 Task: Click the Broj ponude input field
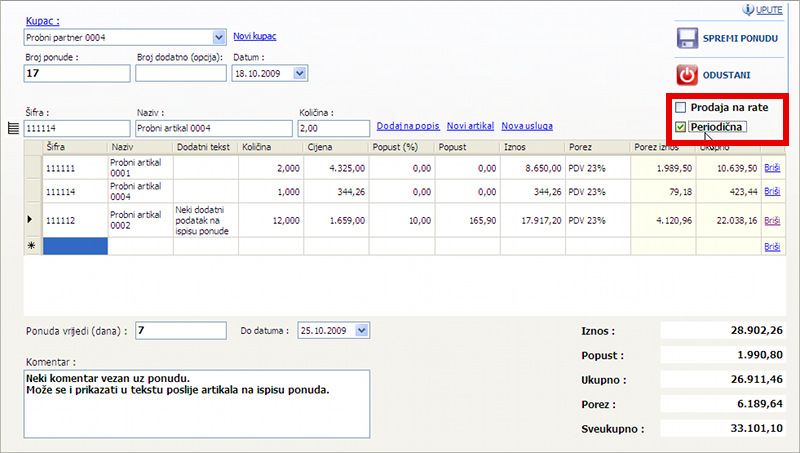tap(76, 73)
